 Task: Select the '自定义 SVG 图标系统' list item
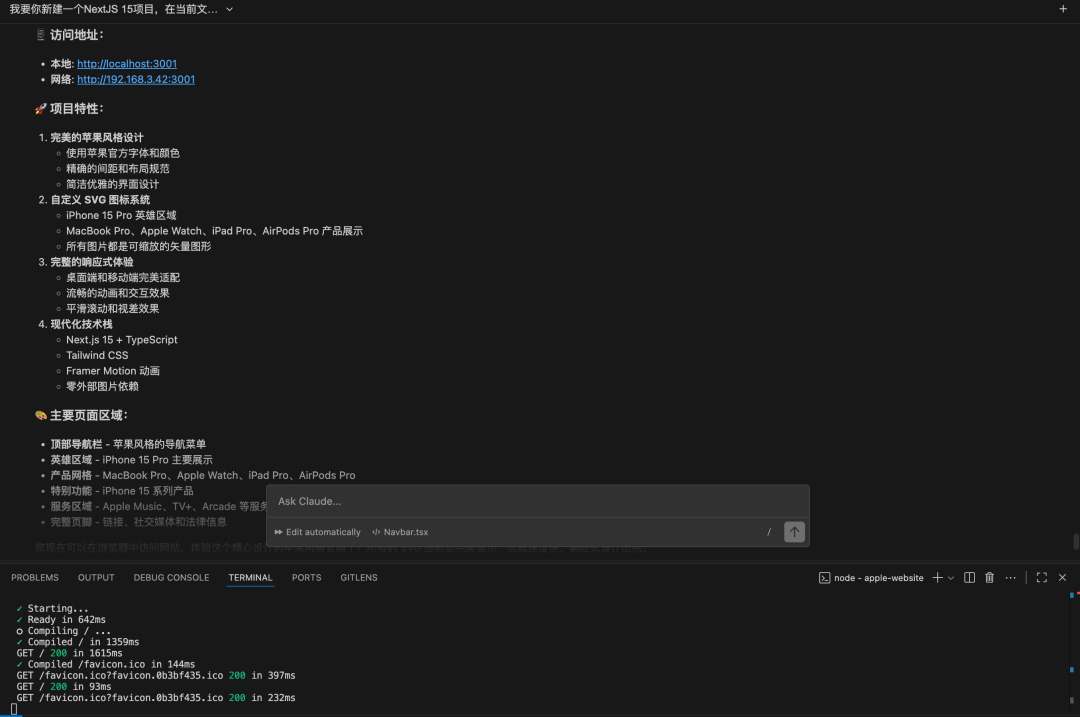(x=100, y=200)
